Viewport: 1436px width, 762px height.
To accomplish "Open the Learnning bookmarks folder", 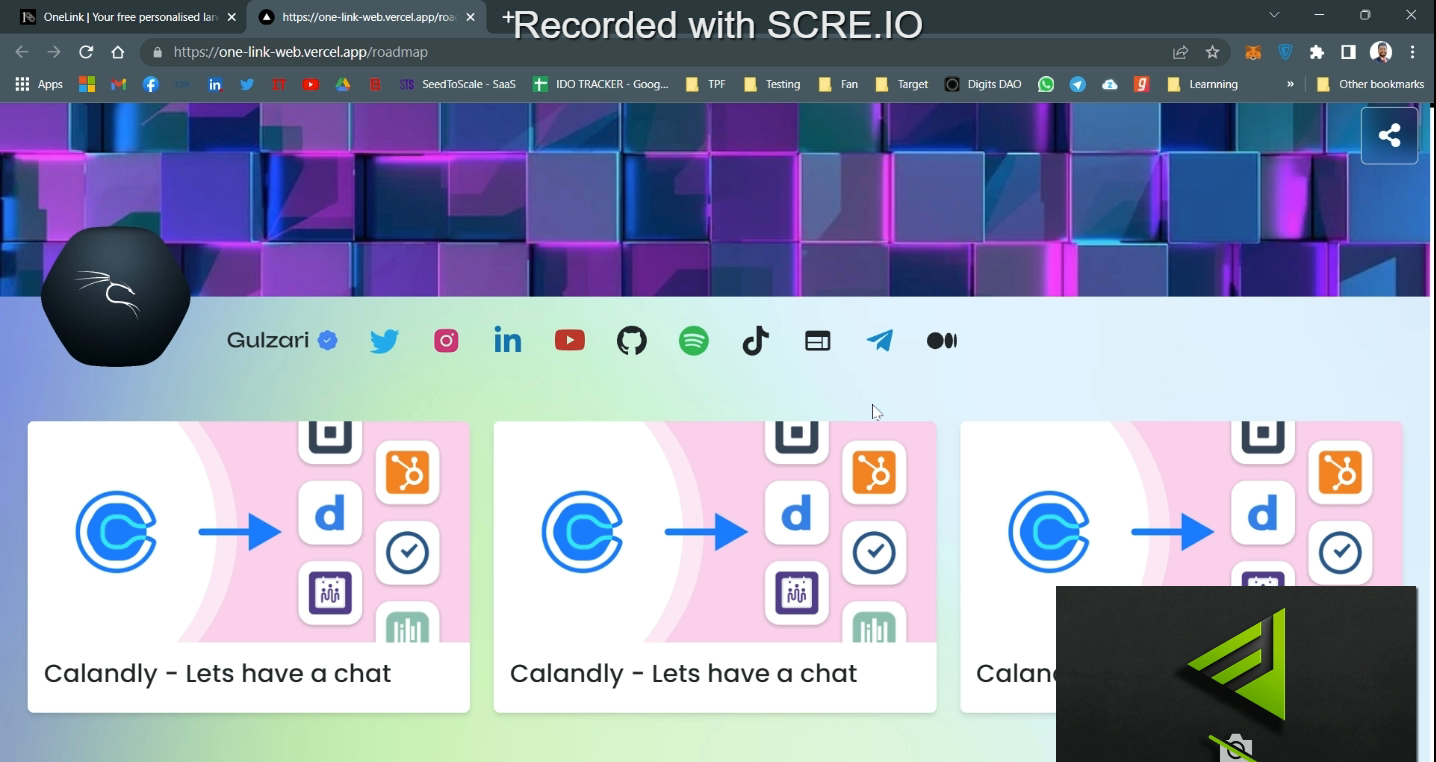I will point(1203,84).
